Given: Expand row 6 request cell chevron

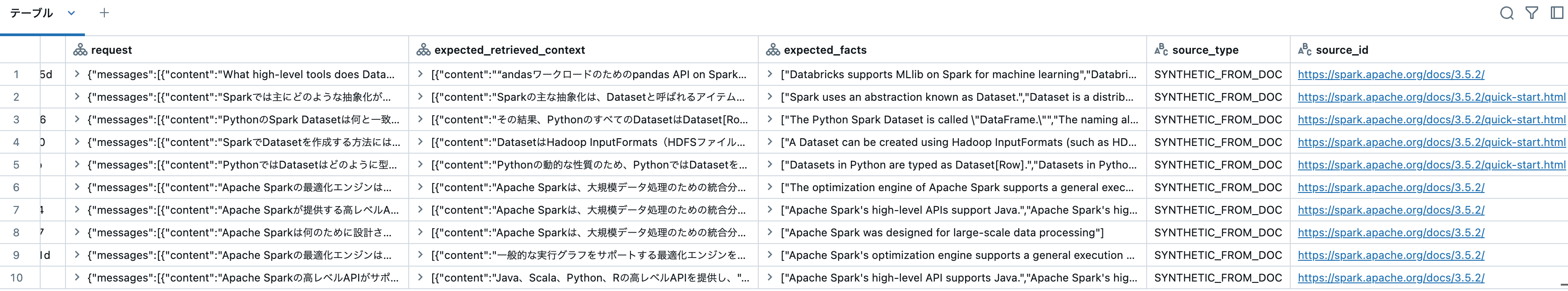Looking at the screenshot, I should tap(77, 187).
